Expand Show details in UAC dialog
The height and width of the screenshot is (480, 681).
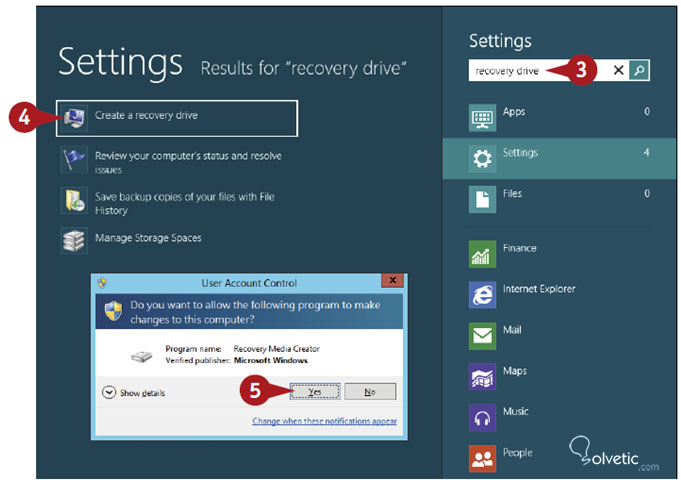(134, 393)
